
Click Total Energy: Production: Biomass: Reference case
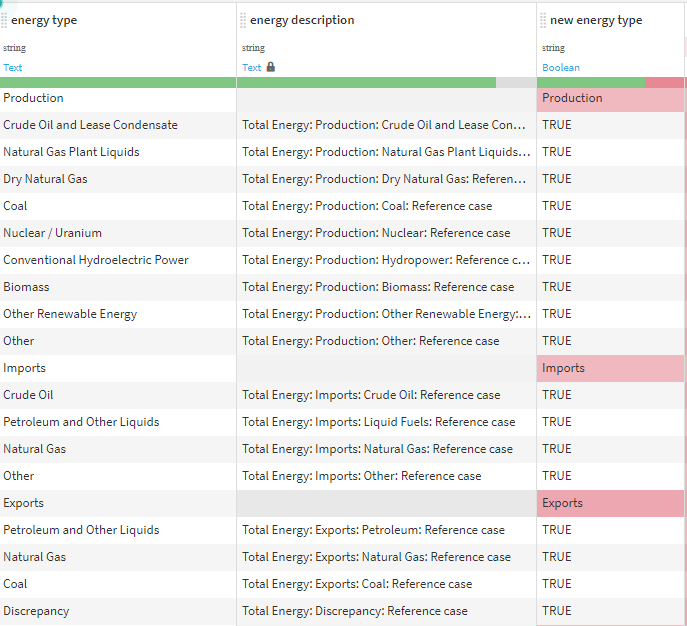coord(378,287)
